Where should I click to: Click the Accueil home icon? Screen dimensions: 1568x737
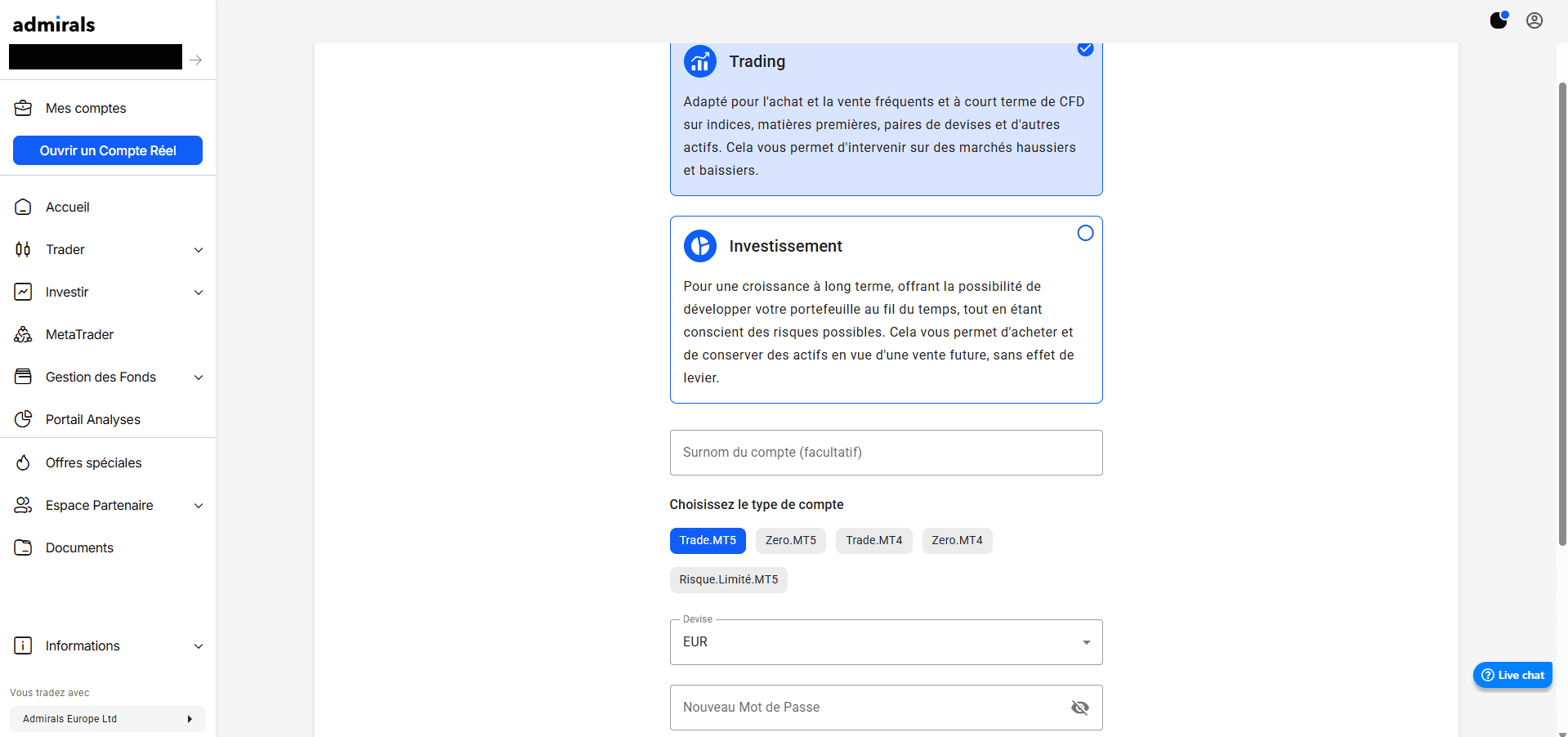[23, 207]
